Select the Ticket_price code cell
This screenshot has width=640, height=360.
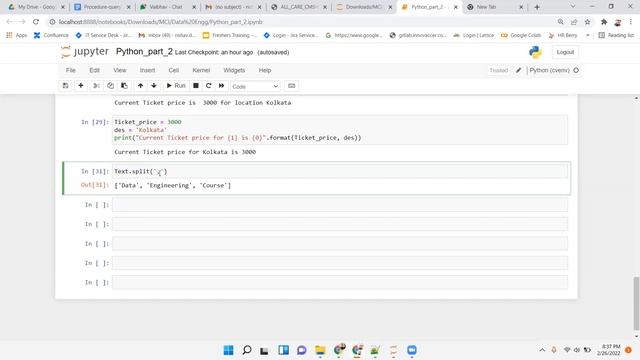coord(340,130)
